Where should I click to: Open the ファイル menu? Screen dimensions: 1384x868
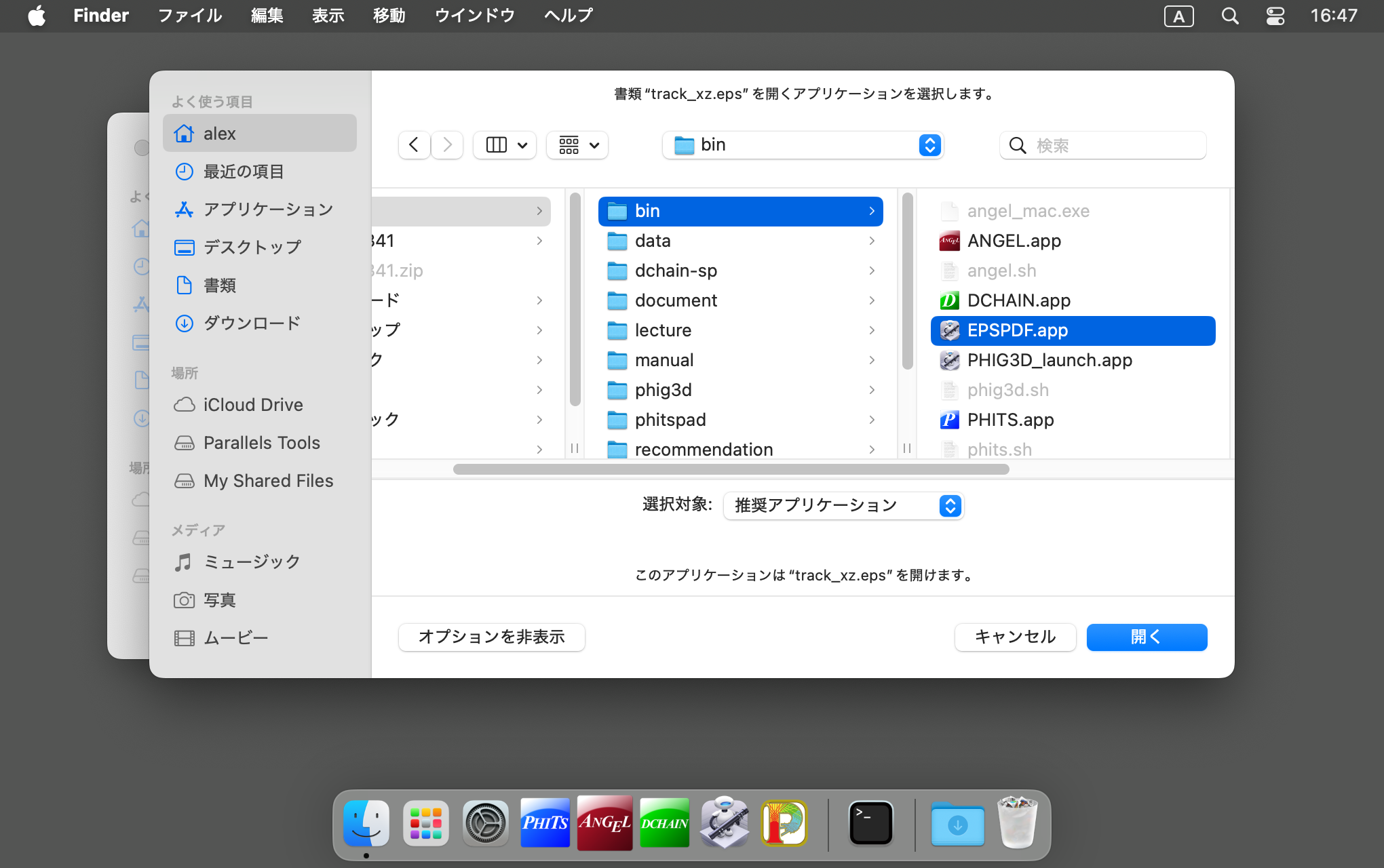tap(189, 16)
